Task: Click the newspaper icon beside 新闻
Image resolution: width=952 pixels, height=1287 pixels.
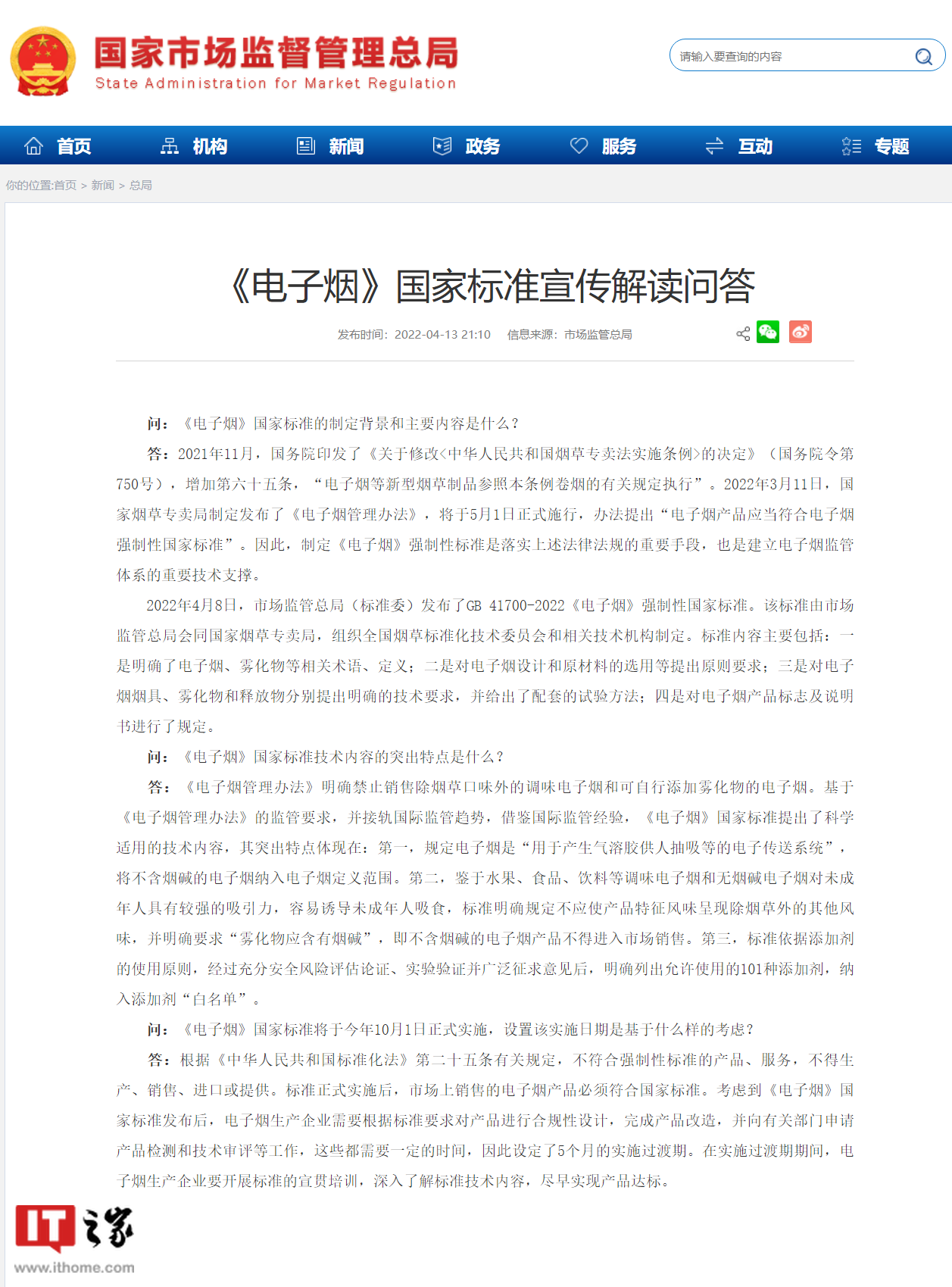Action: coord(306,146)
